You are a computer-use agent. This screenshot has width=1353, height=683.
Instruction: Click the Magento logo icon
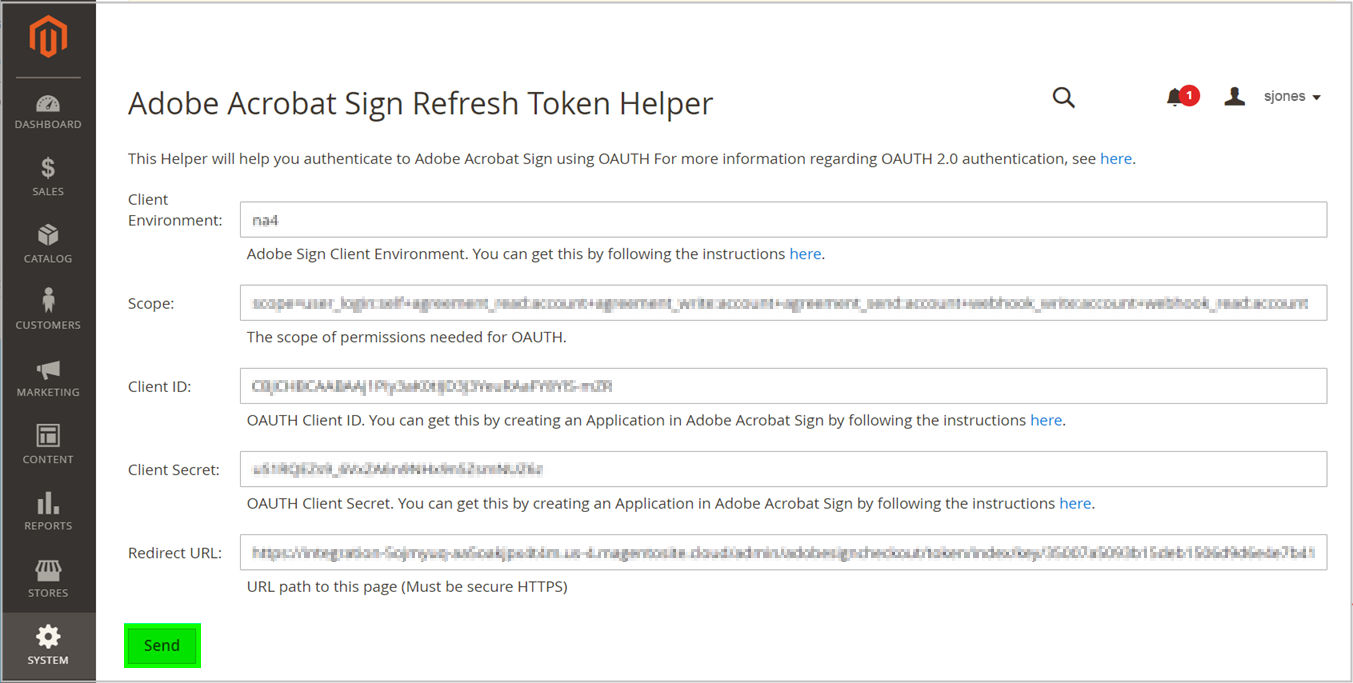[47, 37]
